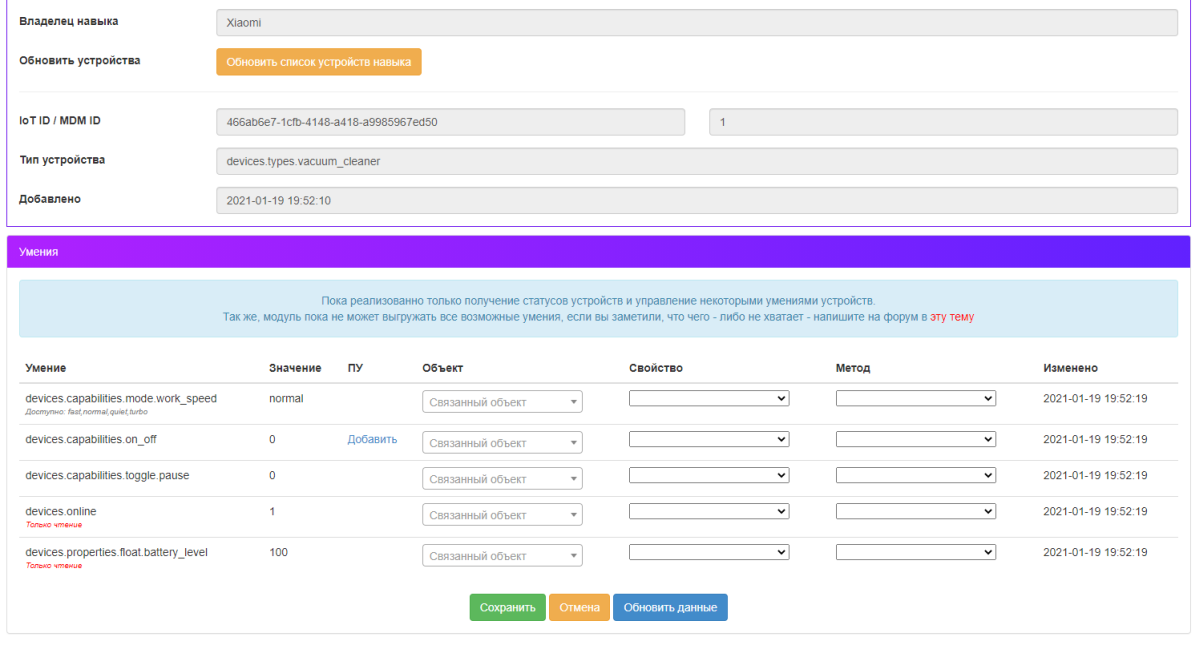
Task: Click the orange 'Обновить список устройств навыка' button
Action: [319, 62]
